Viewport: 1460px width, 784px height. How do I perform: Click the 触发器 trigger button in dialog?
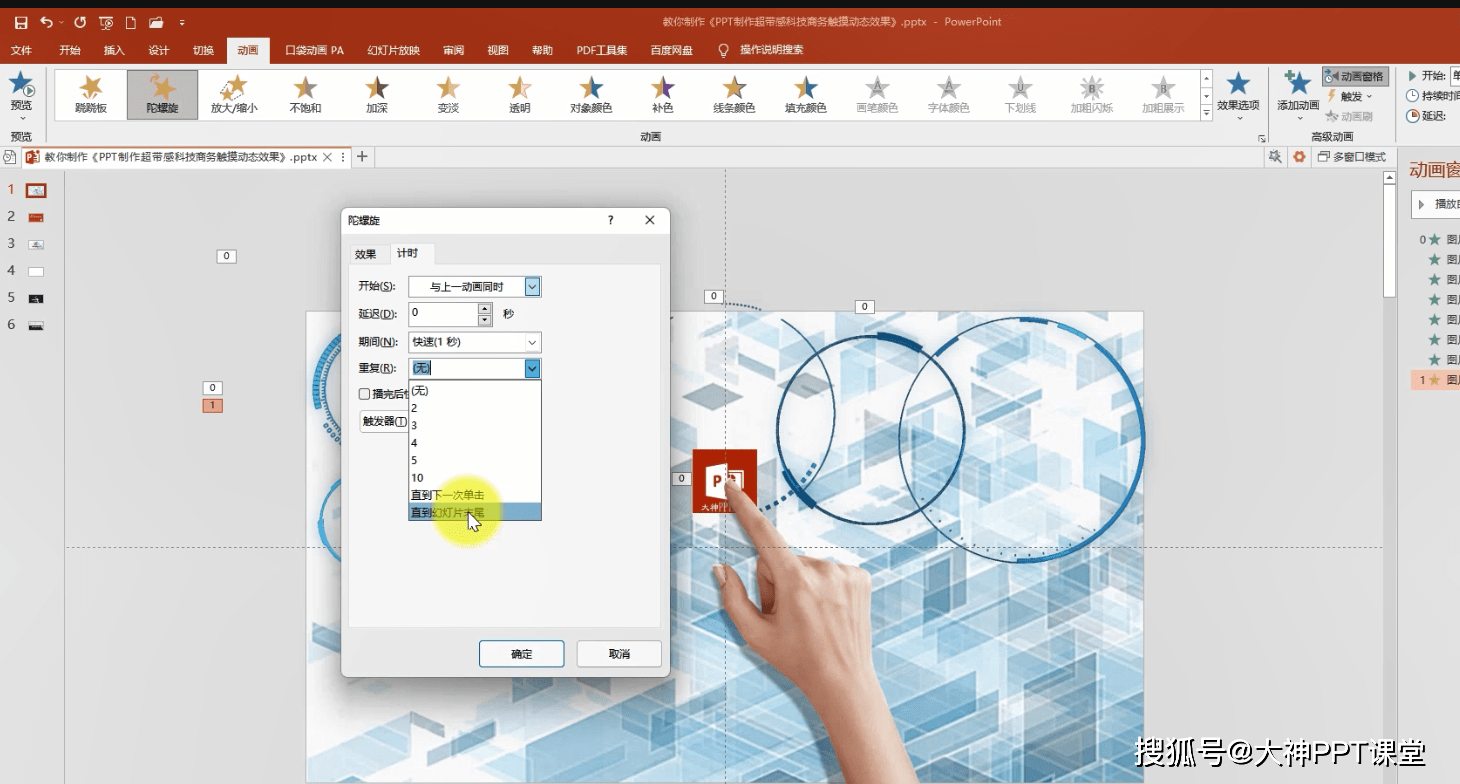385,422
